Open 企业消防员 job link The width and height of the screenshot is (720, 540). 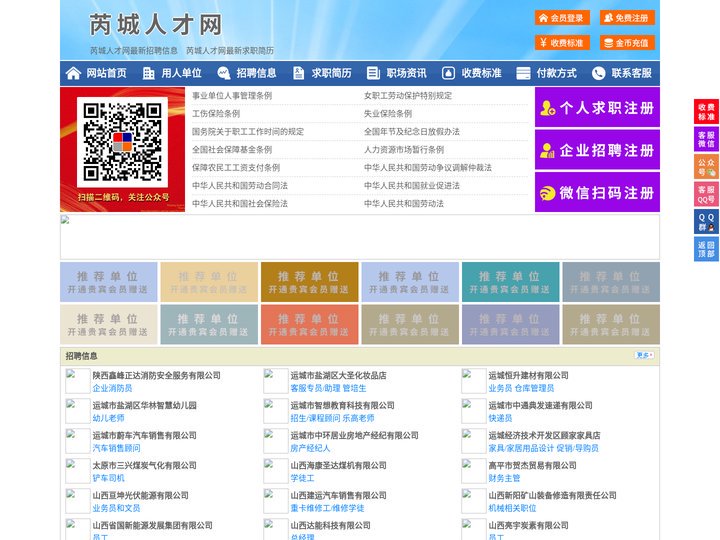click(112, 388)
